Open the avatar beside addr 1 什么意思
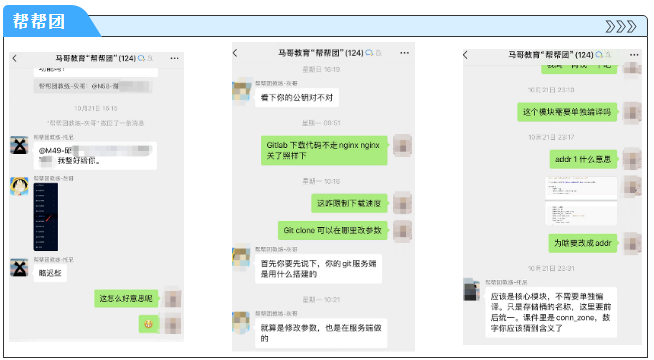 coord(632,159)
